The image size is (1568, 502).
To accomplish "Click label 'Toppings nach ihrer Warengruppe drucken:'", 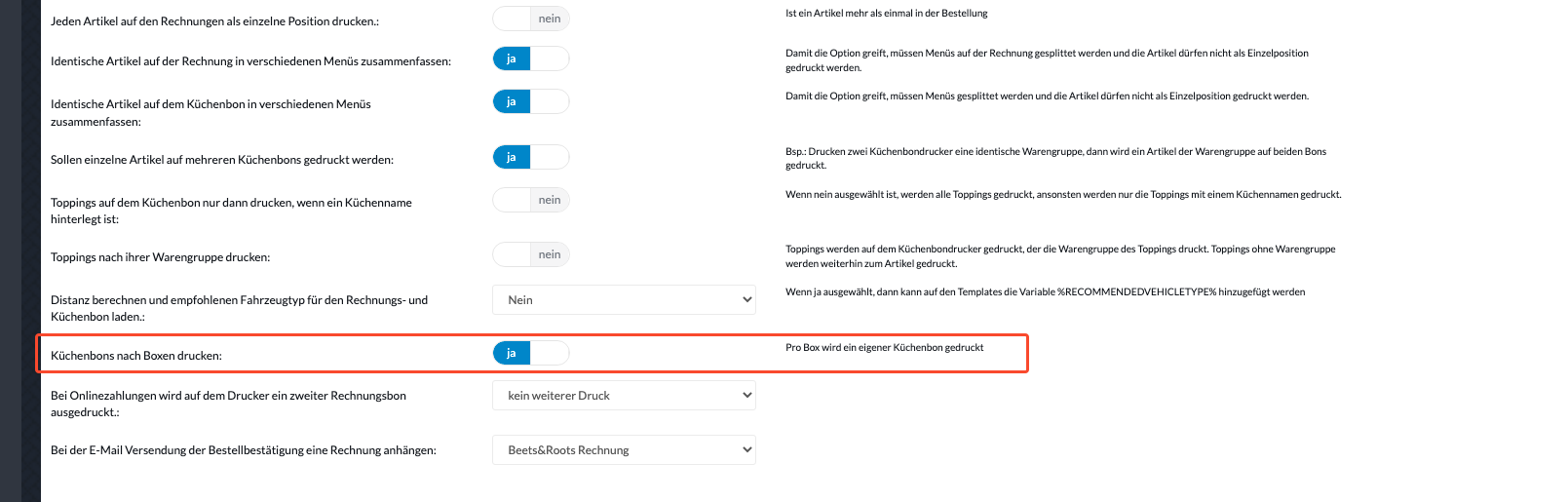I will tap(161, 257).
